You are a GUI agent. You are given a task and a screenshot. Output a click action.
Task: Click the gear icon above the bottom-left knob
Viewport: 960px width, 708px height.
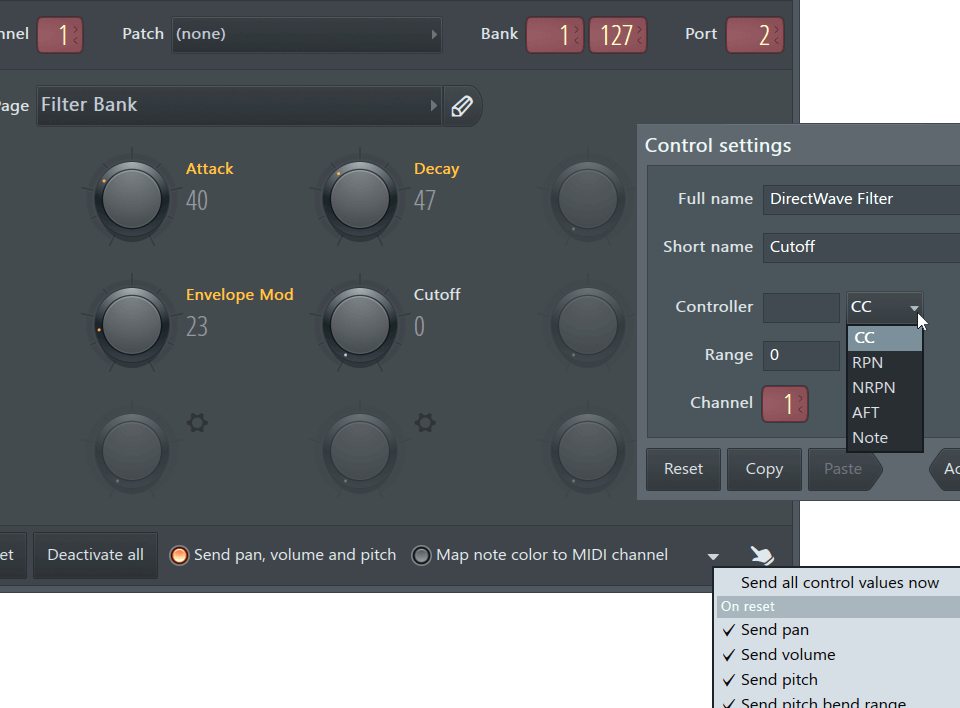coord(196,423)
